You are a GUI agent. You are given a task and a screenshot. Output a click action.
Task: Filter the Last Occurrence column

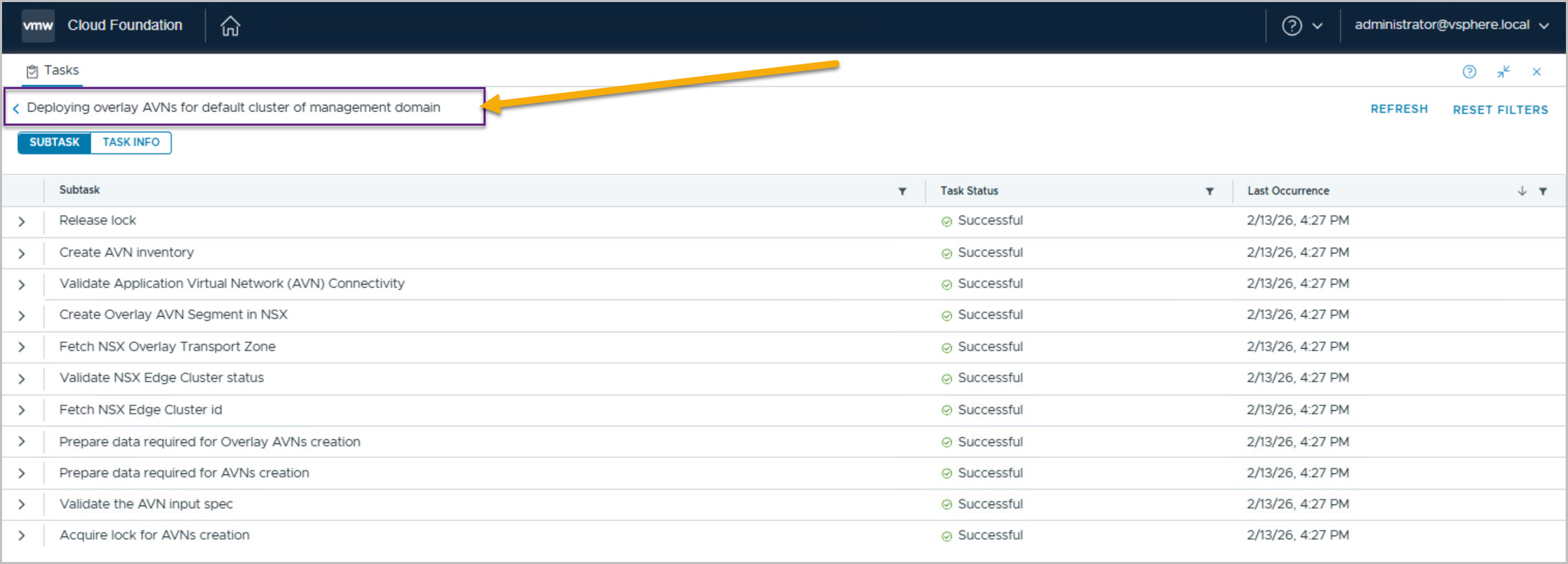coord(1543,191)
